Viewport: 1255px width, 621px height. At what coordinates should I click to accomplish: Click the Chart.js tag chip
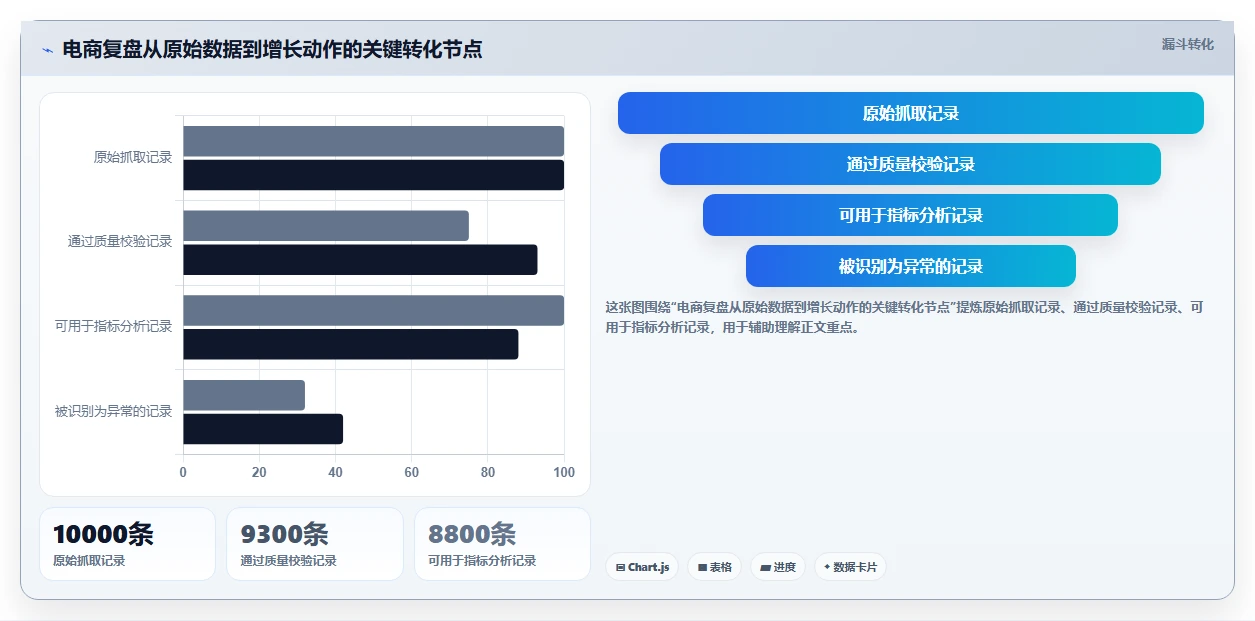coord(642,567)
